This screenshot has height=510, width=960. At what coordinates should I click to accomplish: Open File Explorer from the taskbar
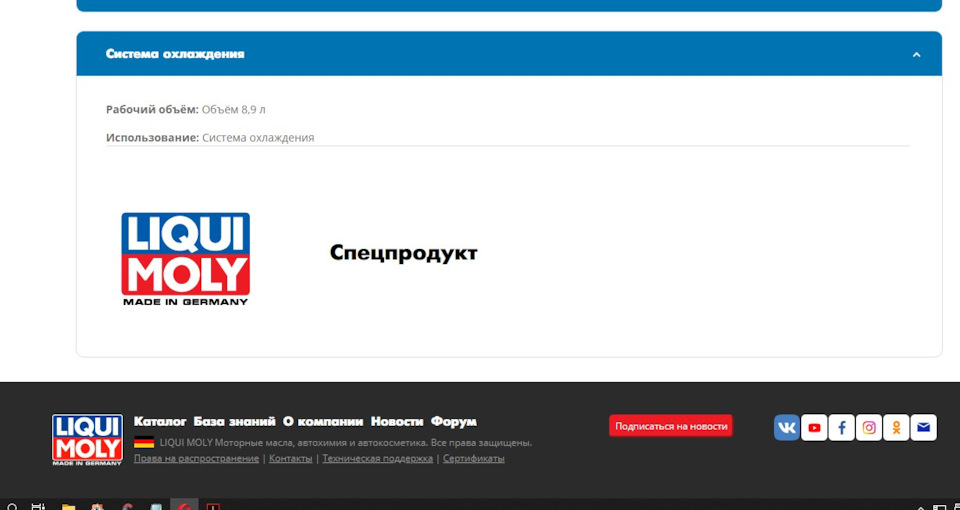(x=68, y=506)
